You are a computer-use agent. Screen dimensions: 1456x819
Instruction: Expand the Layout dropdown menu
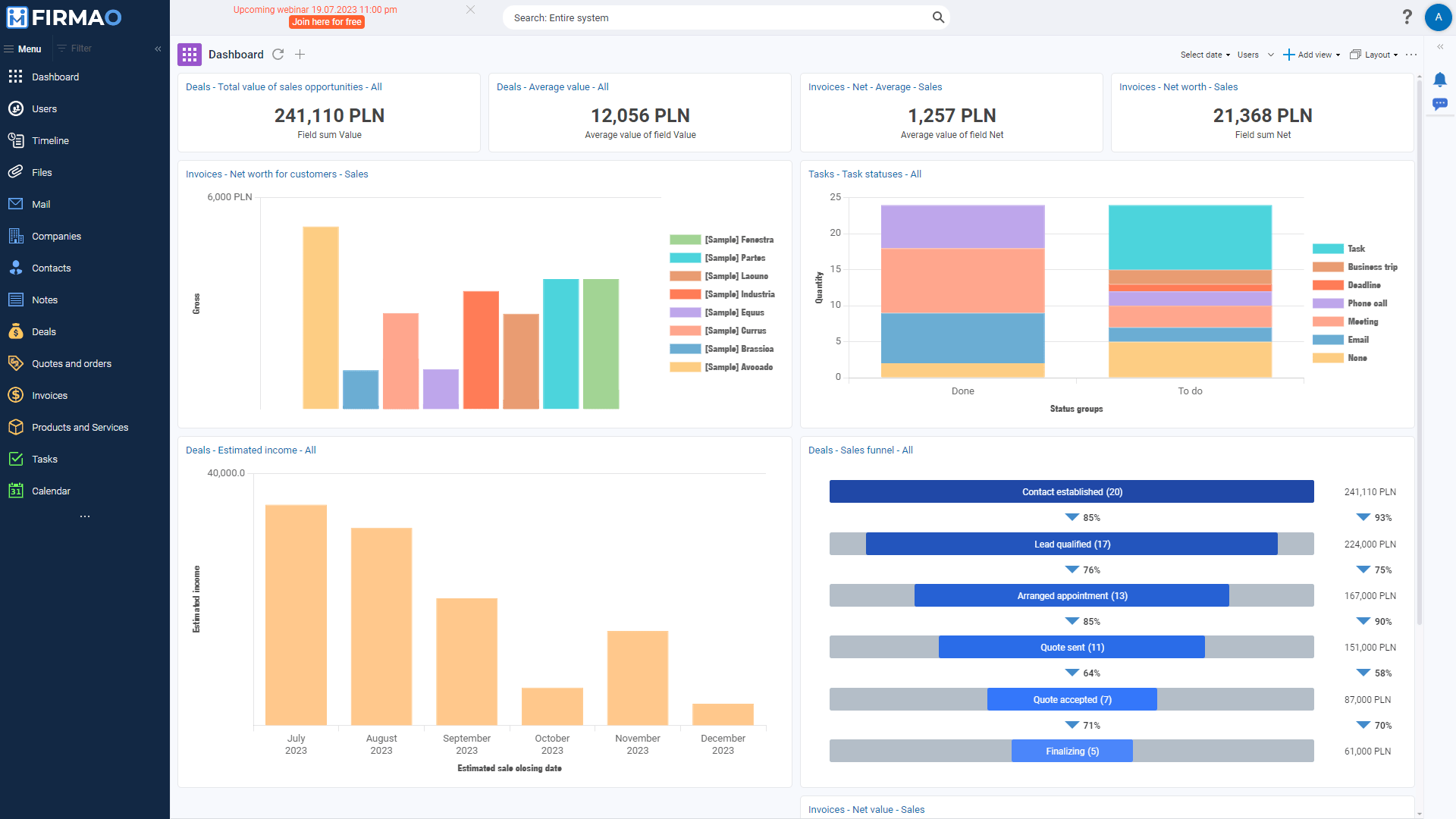(1378, 54)
